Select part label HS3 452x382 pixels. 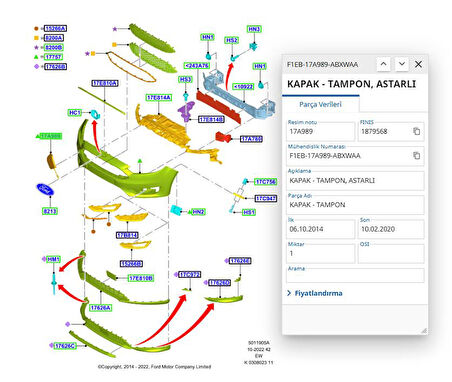pyautogui.click(x=185, y=79)
